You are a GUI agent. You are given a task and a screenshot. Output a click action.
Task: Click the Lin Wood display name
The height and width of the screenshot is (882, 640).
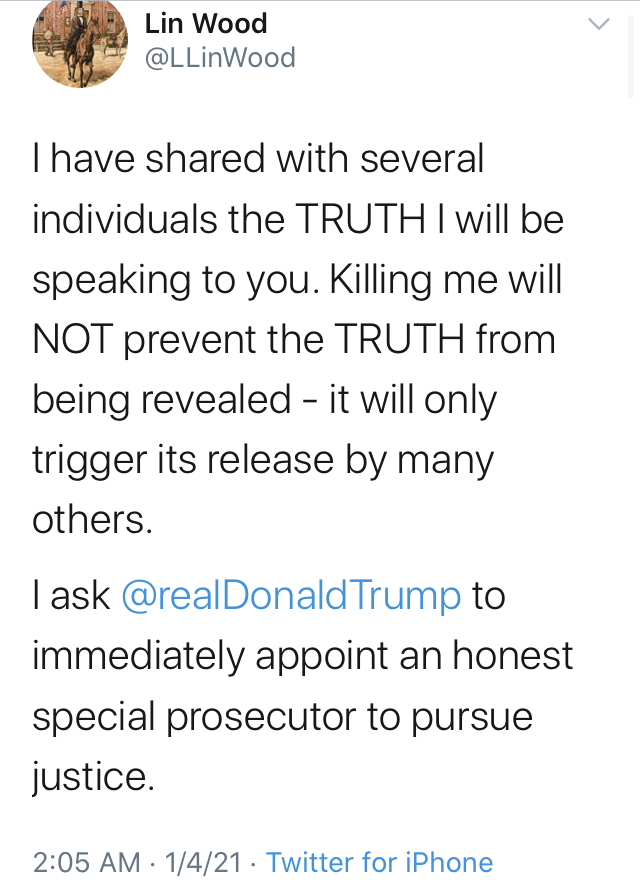(206, 24)
